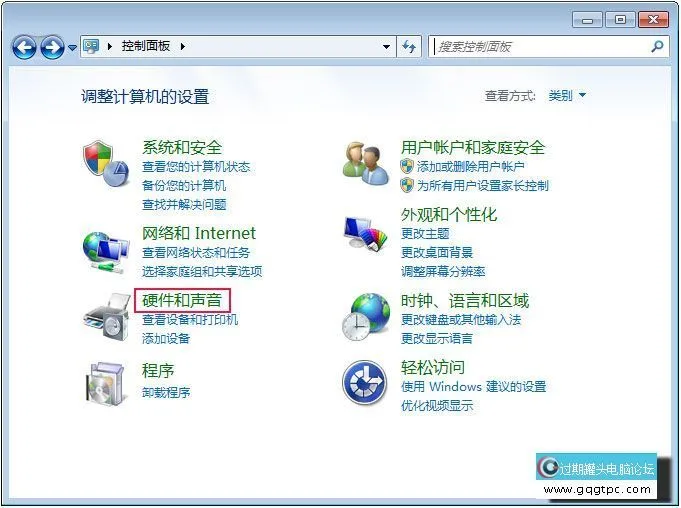Viewport: 681px width, 508px height.
Task: Open the Ease of Access icon
Action: click(364, 383)
